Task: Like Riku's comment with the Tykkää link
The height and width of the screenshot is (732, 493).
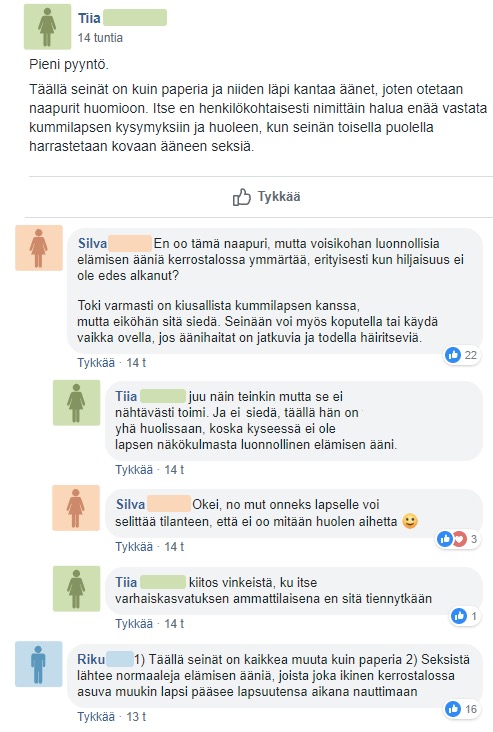Action: coord(96,717)
